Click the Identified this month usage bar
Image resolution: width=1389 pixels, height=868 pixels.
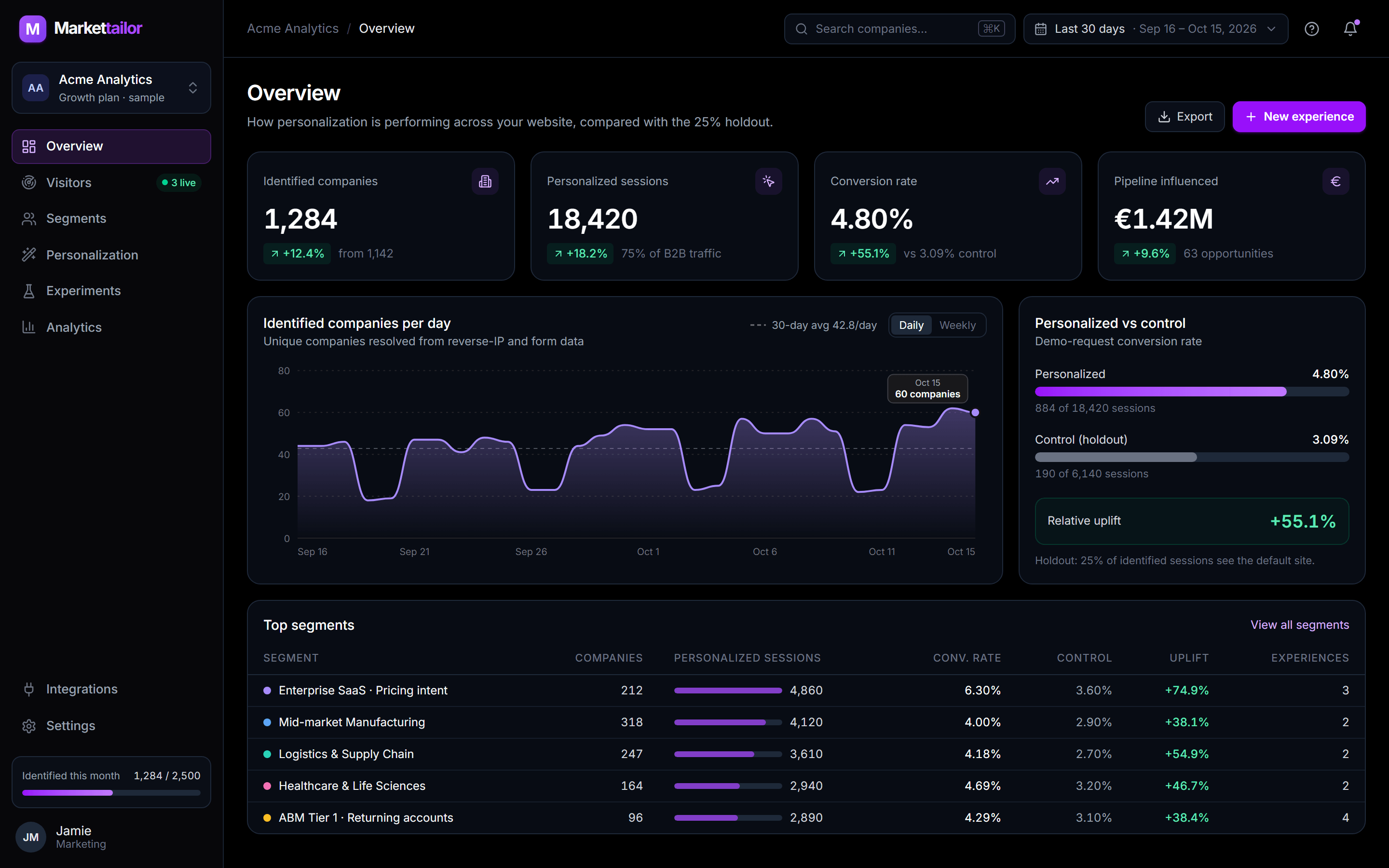(x=111, y=793)
